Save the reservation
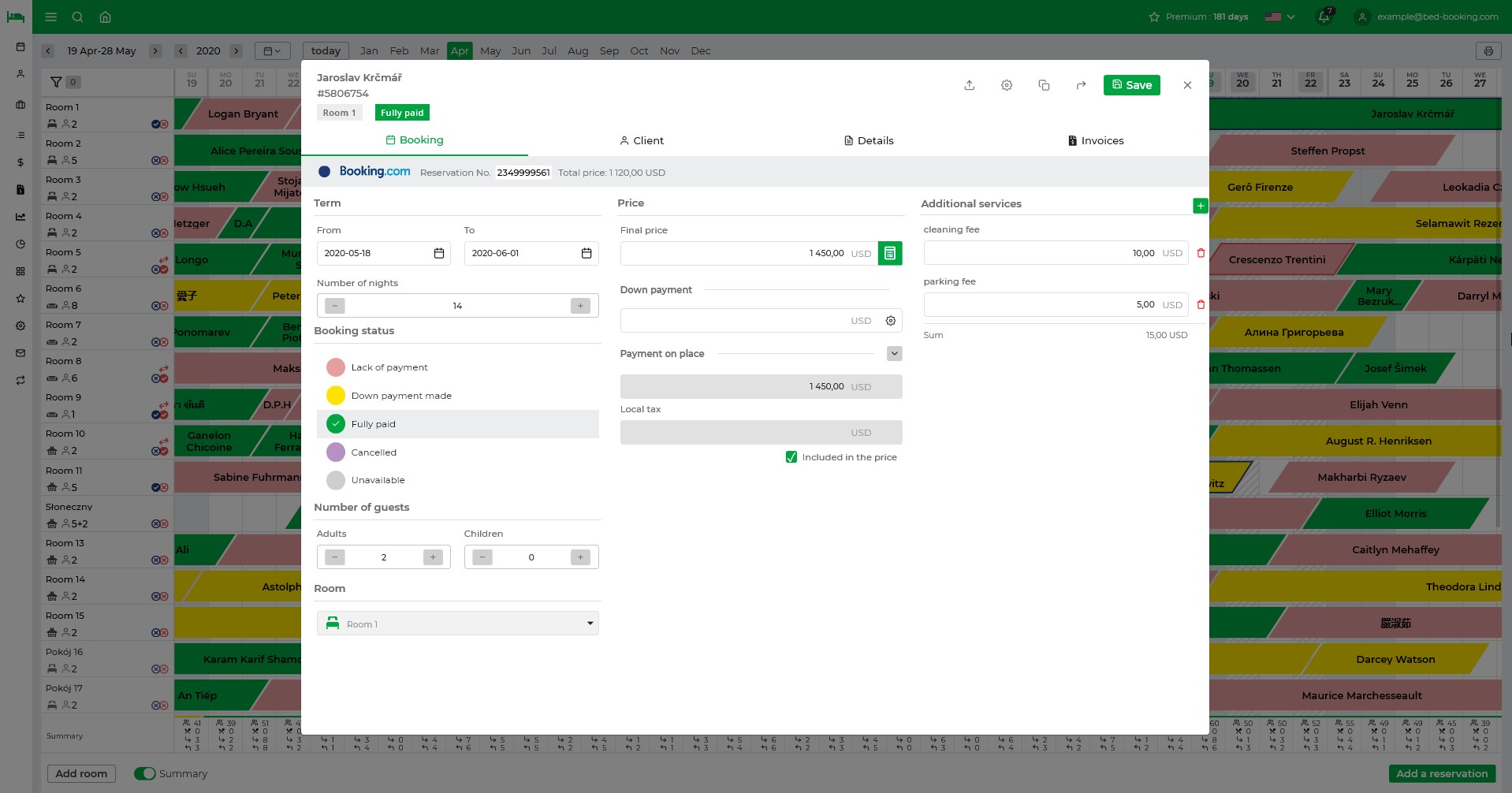Viewport: 1512px width, 793px height. tap(1132, 85)
